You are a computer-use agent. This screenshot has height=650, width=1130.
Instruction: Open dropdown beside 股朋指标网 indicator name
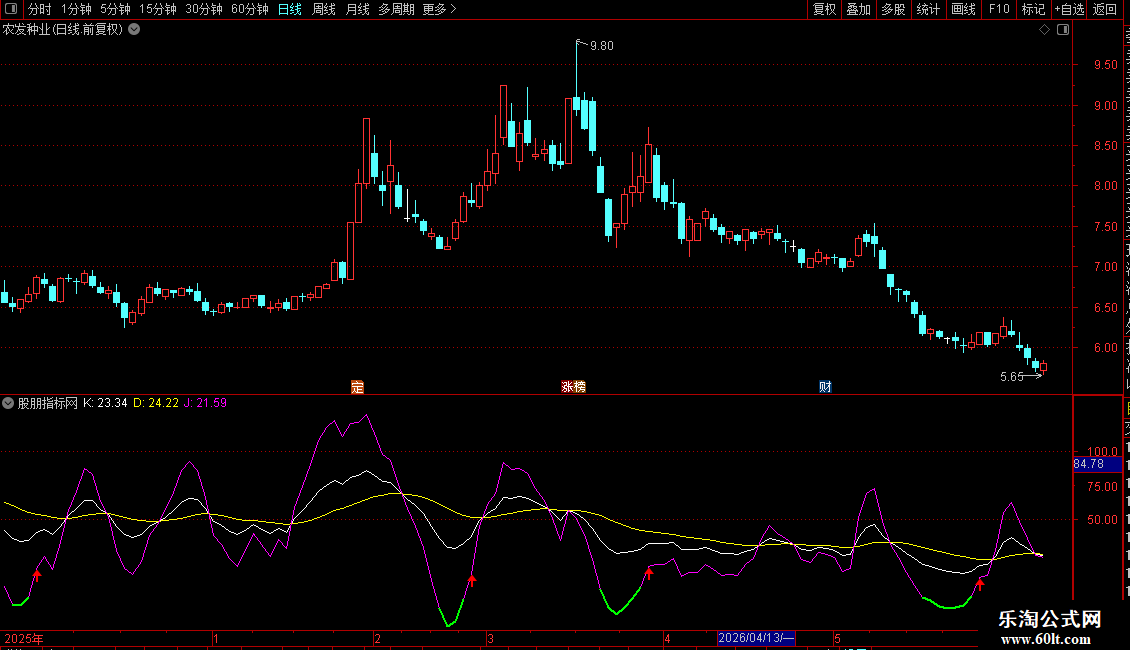[x=8, y=404]
